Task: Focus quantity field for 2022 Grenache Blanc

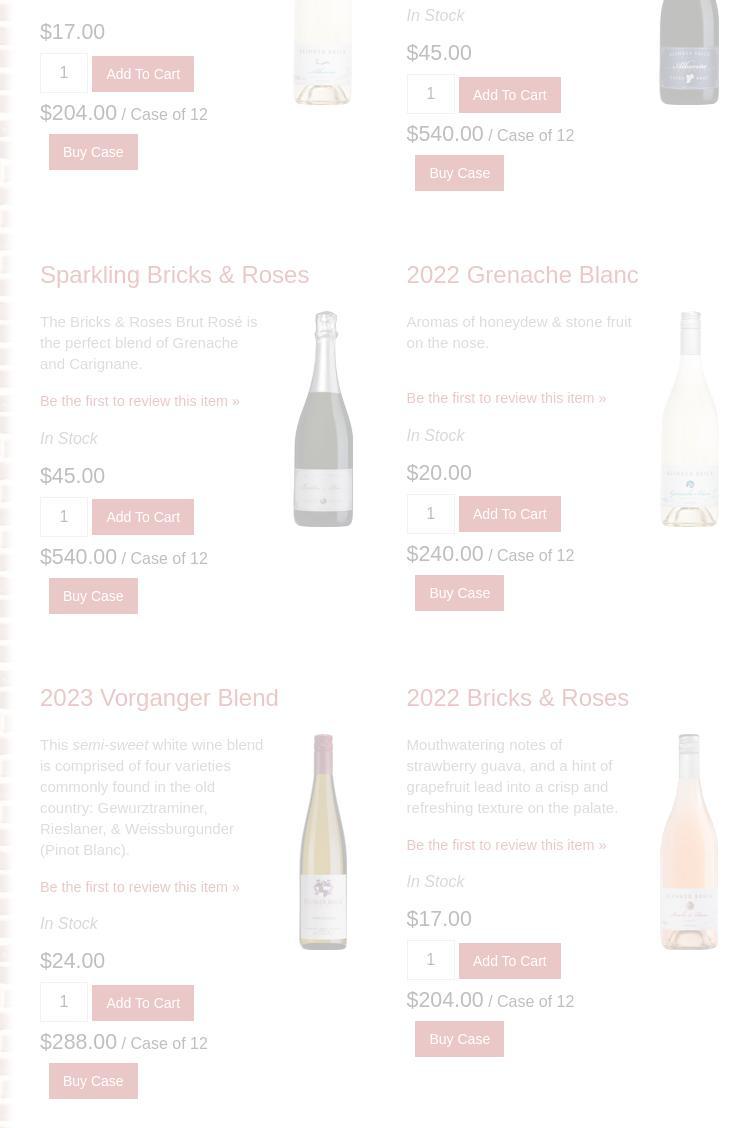Action: coord(430,514)
